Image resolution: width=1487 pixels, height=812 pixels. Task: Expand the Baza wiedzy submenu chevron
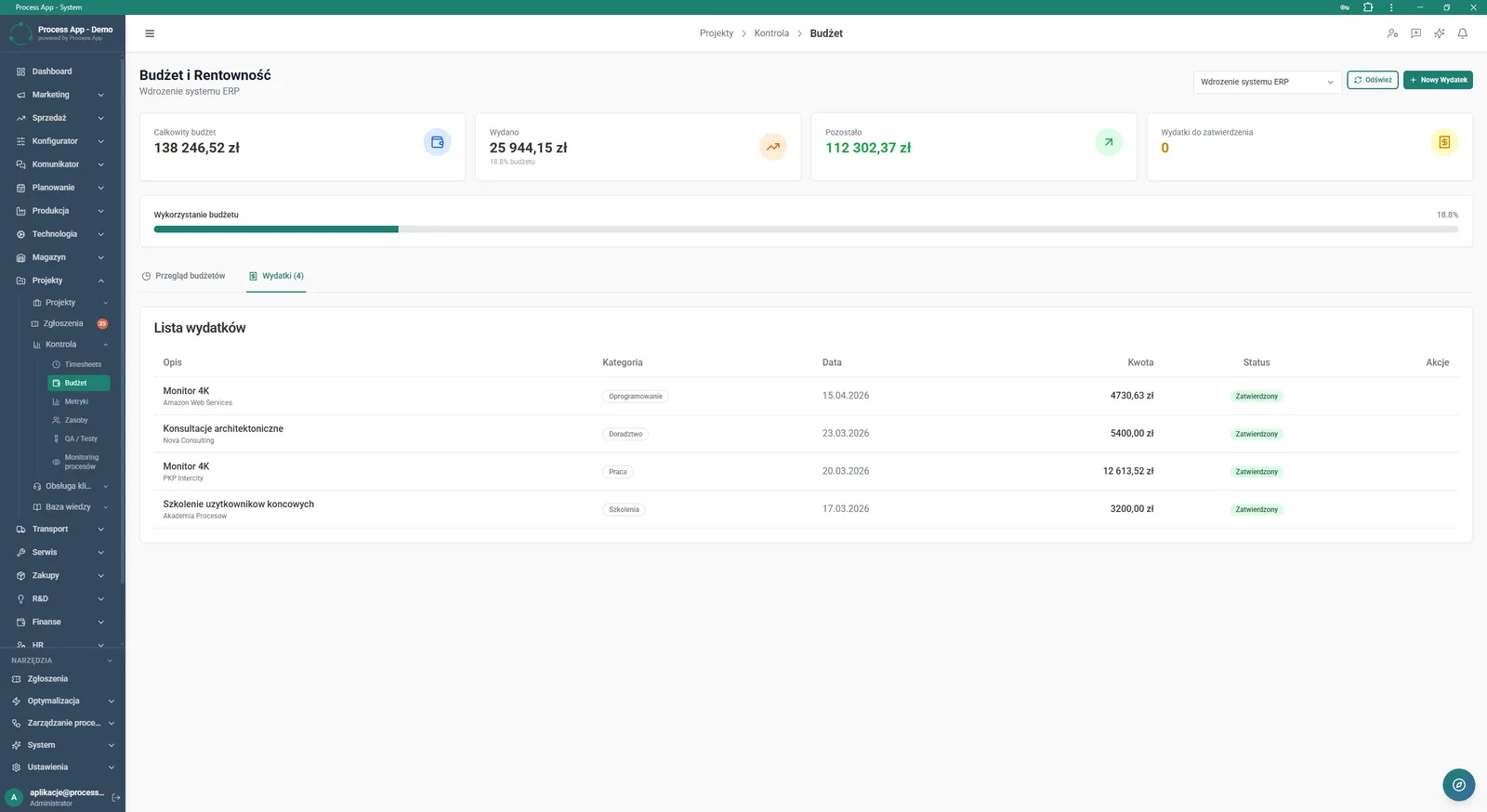pos(106,507)
